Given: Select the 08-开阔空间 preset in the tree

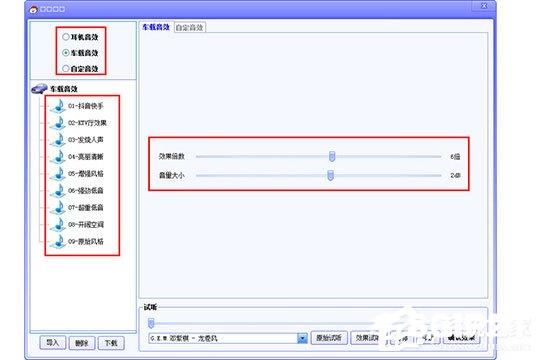Looking at the screenshot, I should 86,225.
